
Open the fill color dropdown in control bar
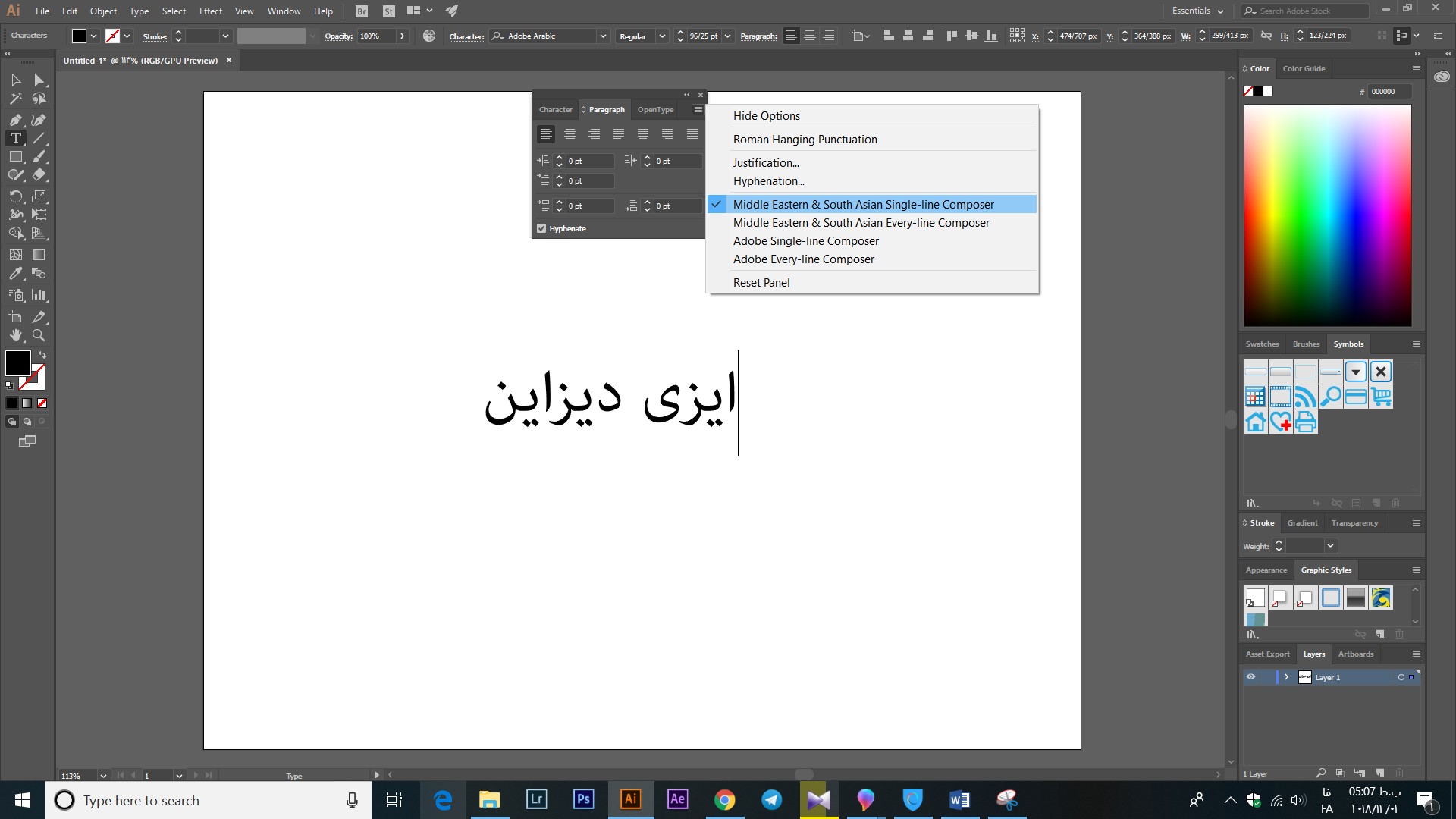pyautogui.click(x=94, y=36)
